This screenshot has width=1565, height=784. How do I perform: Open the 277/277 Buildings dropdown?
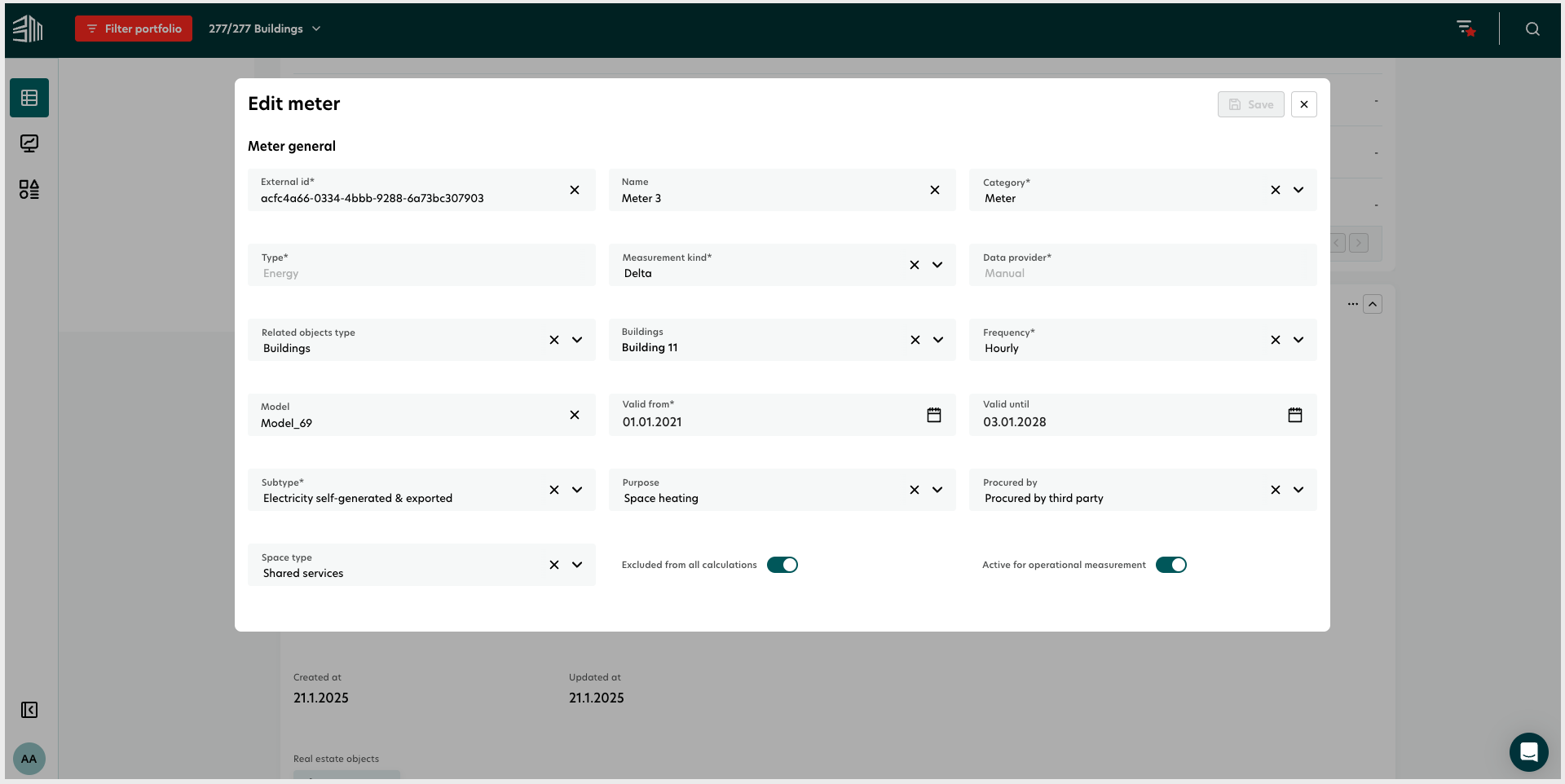[265, 29]
